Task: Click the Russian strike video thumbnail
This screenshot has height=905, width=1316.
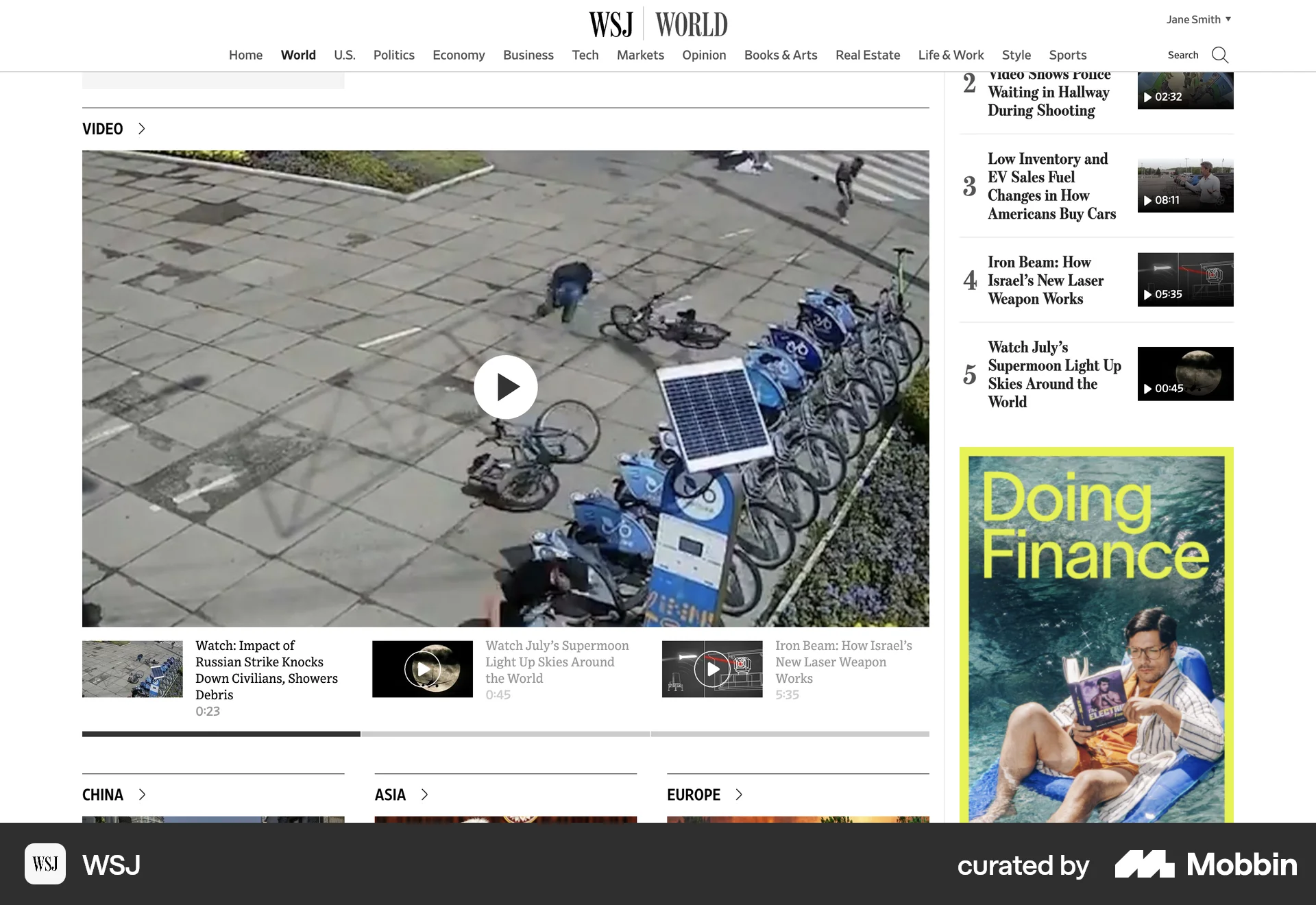Action: coord(132,668)
